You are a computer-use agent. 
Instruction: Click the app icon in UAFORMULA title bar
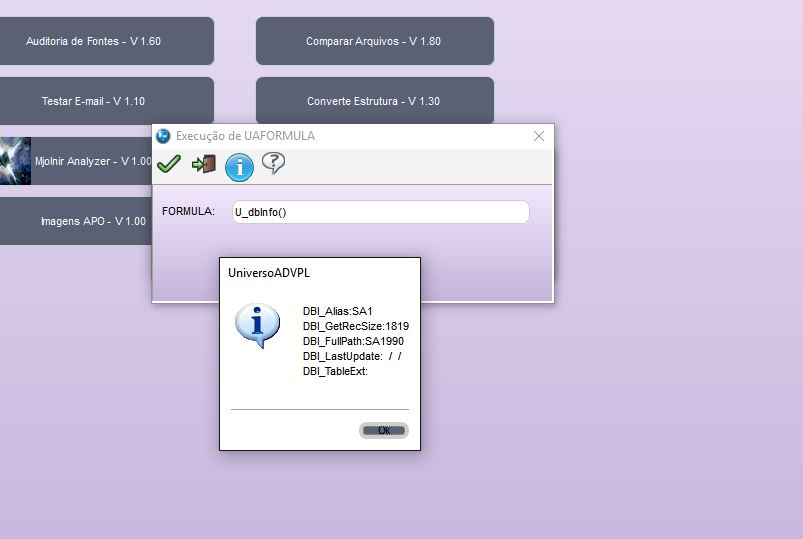point(163,136)
